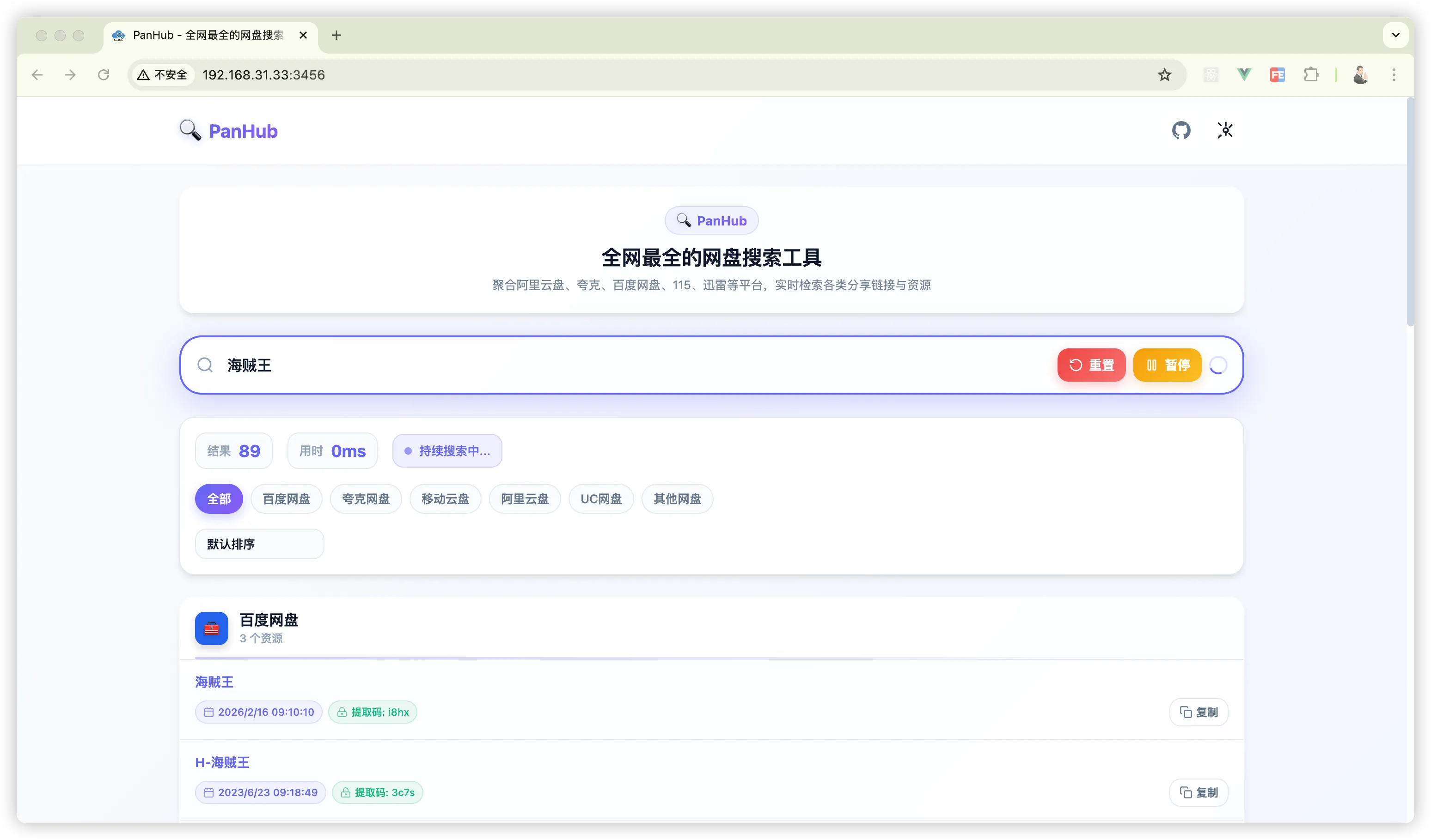
Task: Filter results by 阿里云盘
Action: [525, 499]
